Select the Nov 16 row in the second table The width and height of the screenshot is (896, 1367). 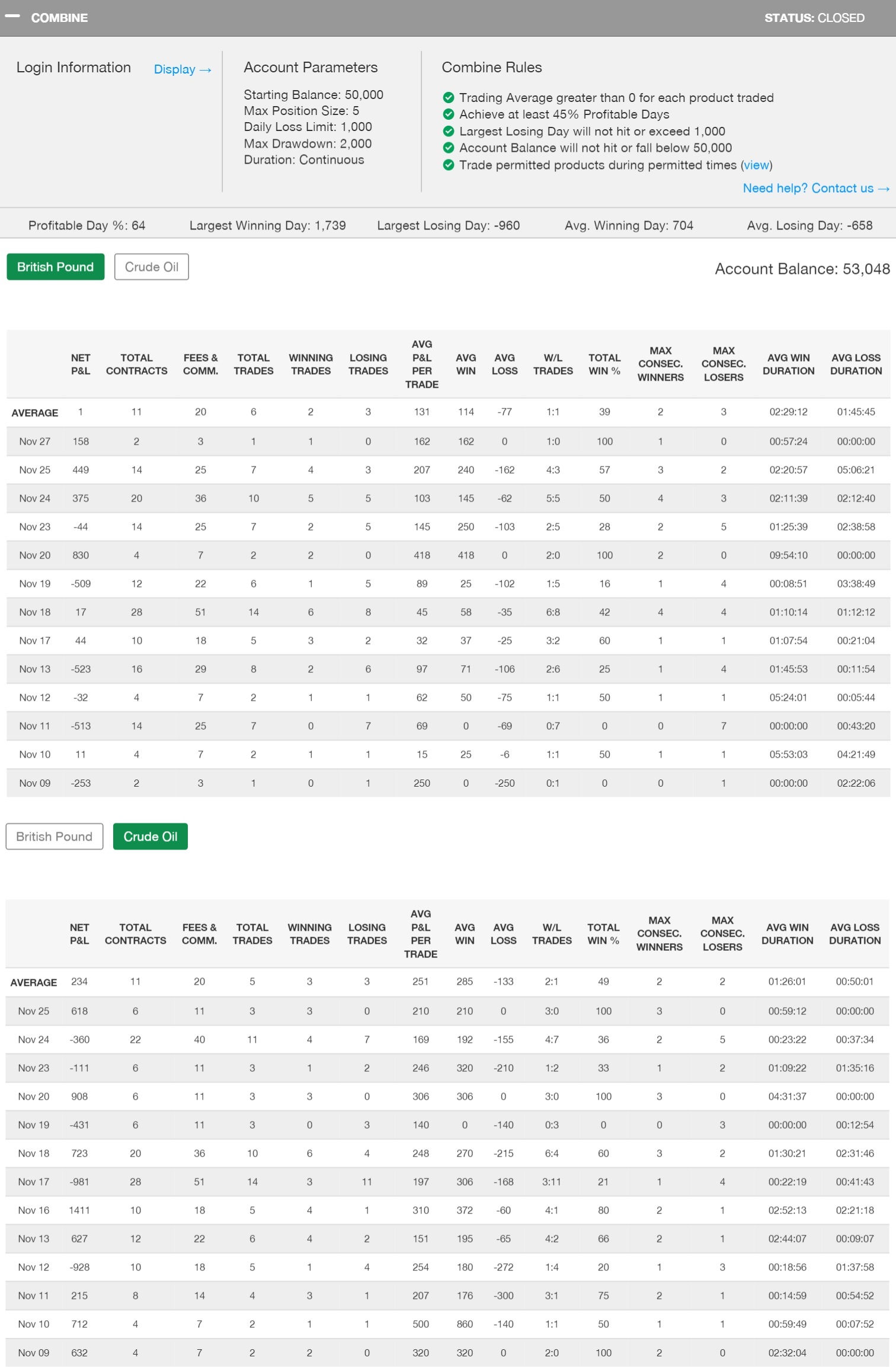coord(34,1210)
